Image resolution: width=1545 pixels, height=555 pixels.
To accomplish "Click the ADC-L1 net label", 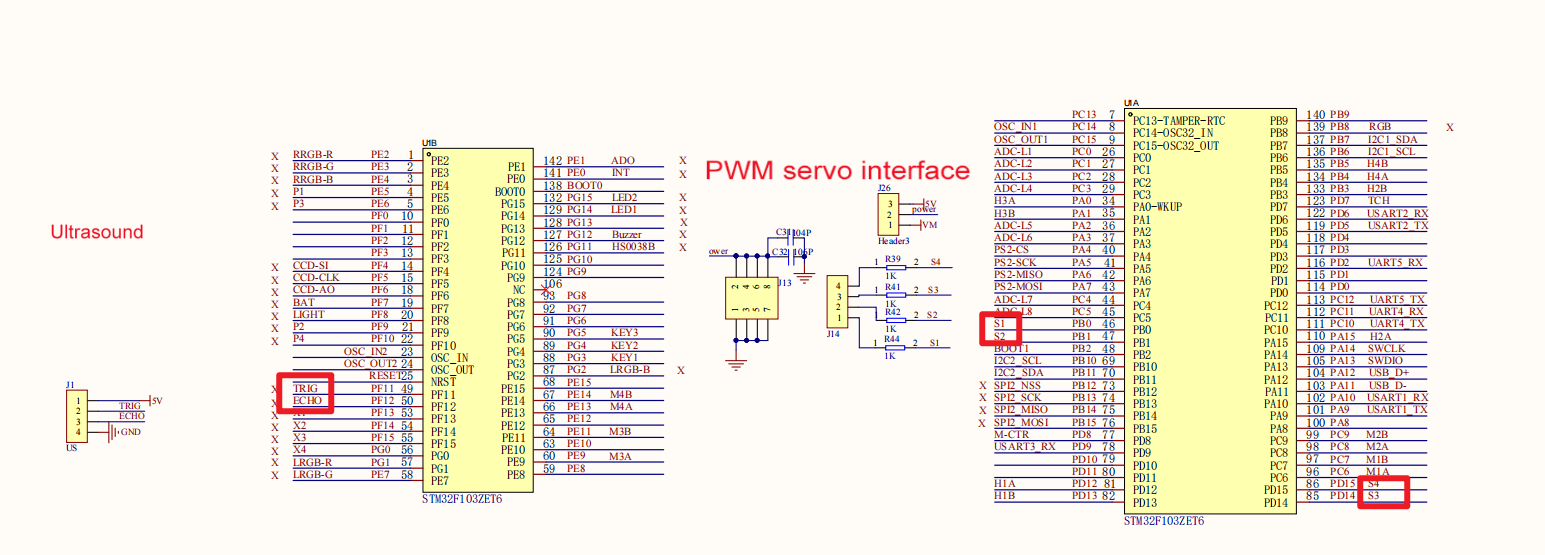I will 1013,151.
